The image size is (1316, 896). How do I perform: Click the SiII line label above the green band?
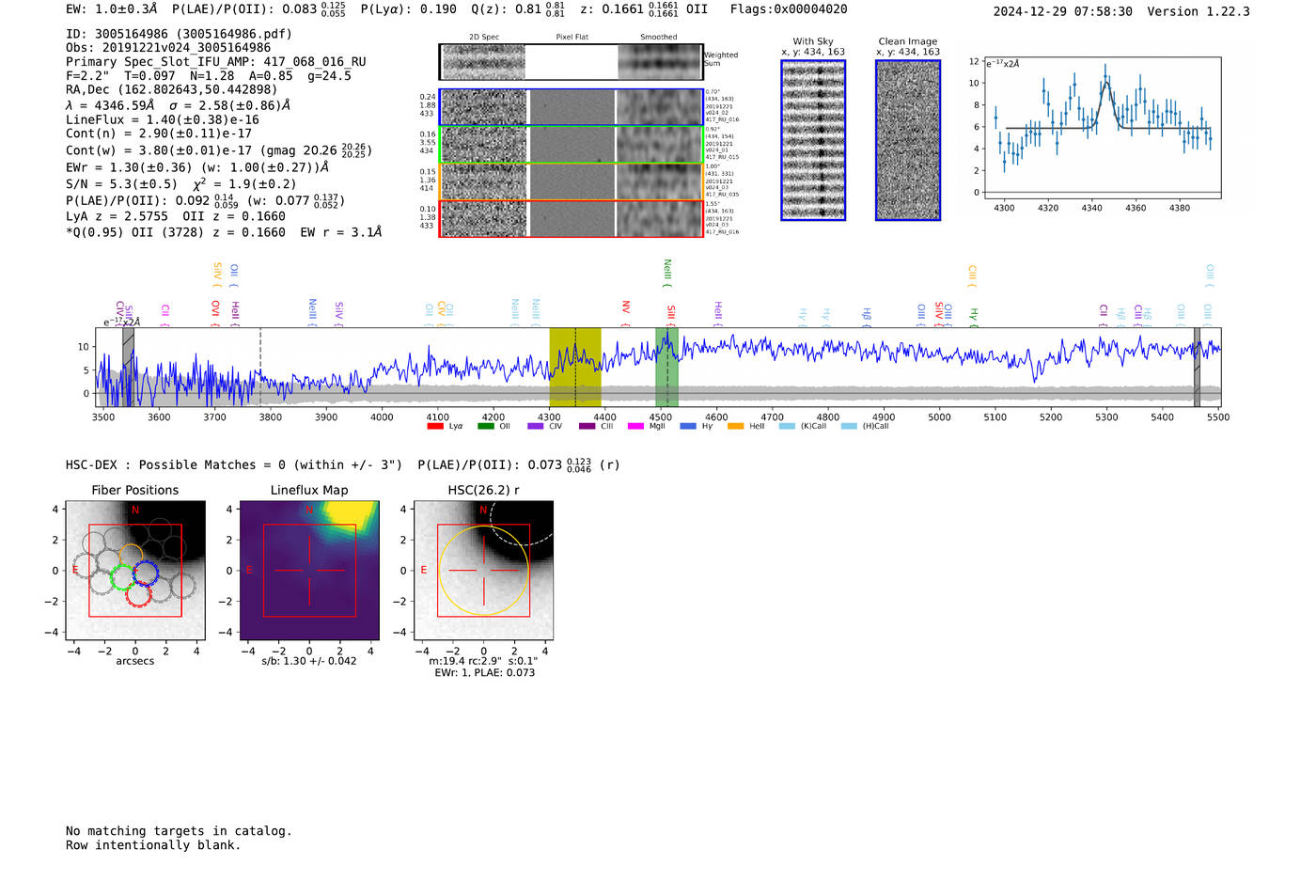671,314
